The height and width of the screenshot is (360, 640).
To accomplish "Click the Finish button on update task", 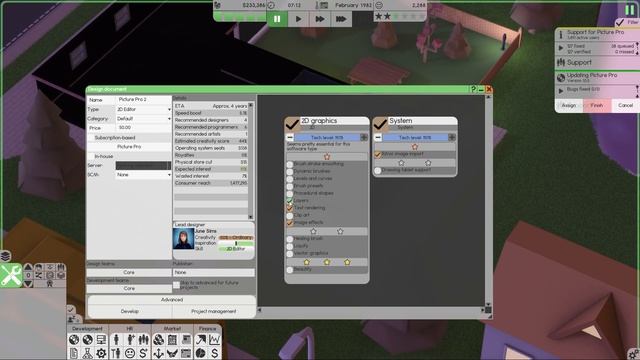I will pyautogui.click(x=597, y=105).
